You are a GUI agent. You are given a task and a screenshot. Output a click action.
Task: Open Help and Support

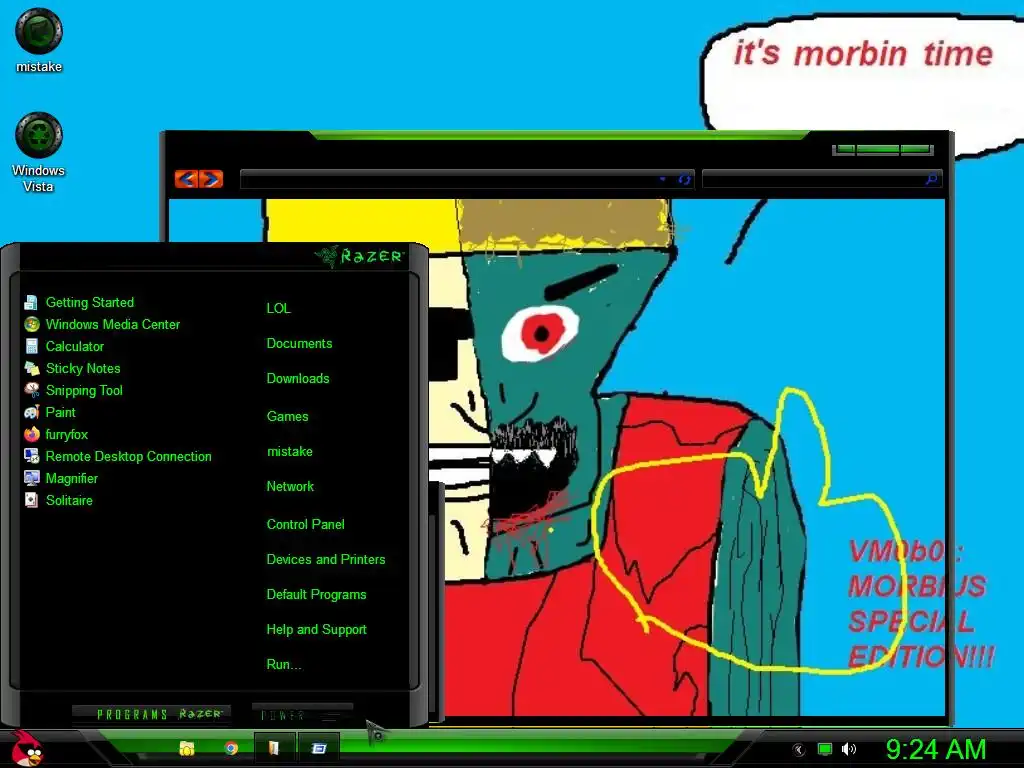(x=316, y=630)
